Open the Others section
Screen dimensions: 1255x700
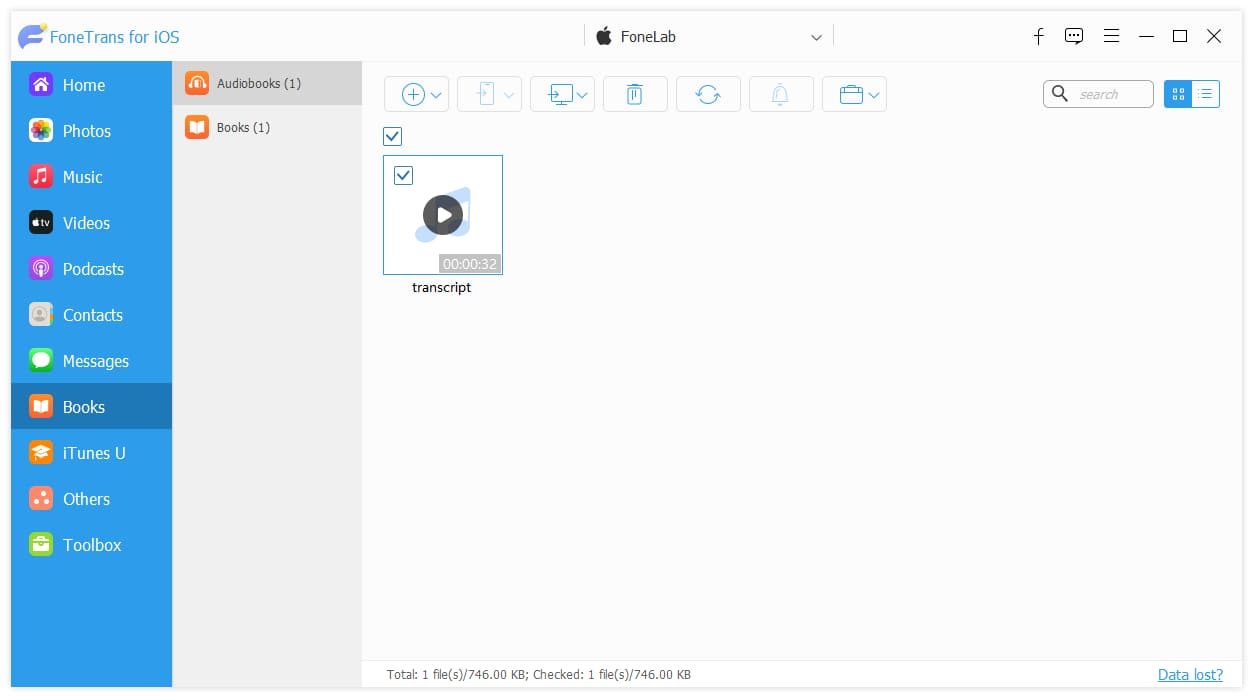pyautogui.click(x=91, y=499)
